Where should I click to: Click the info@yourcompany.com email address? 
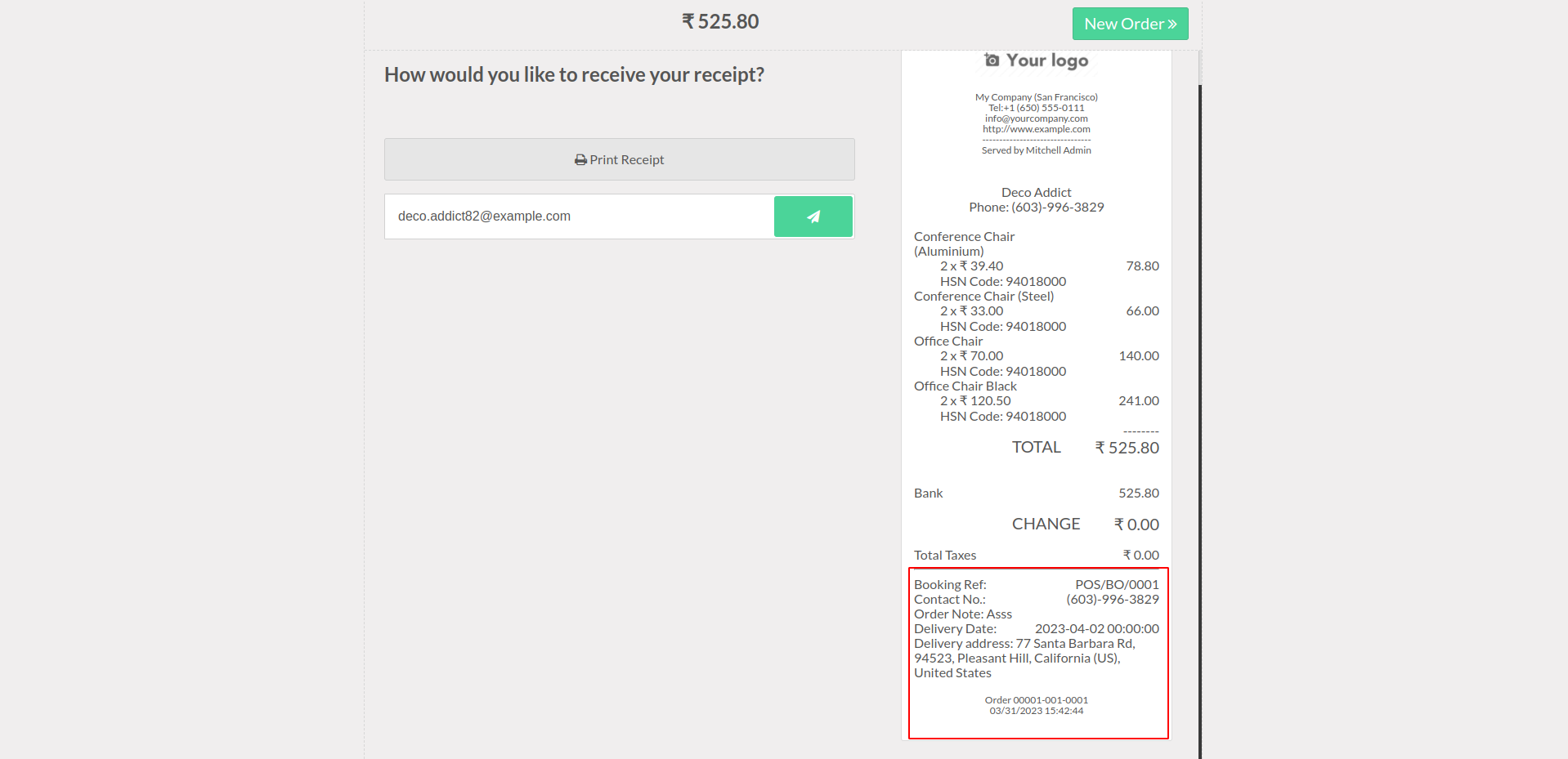tap(1036, 118)
